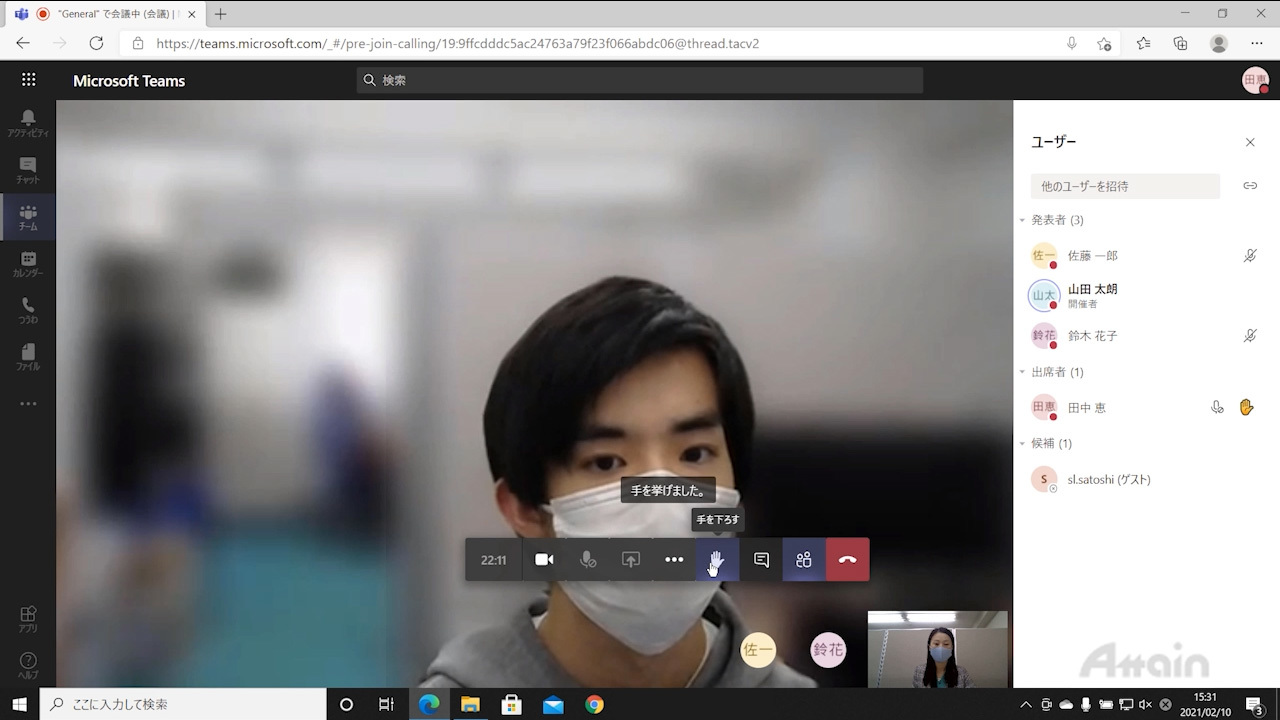Screen dimensions: 1280x720
Task: Open the Activity feed in sidebar
Action: click(x=28, y=123)
